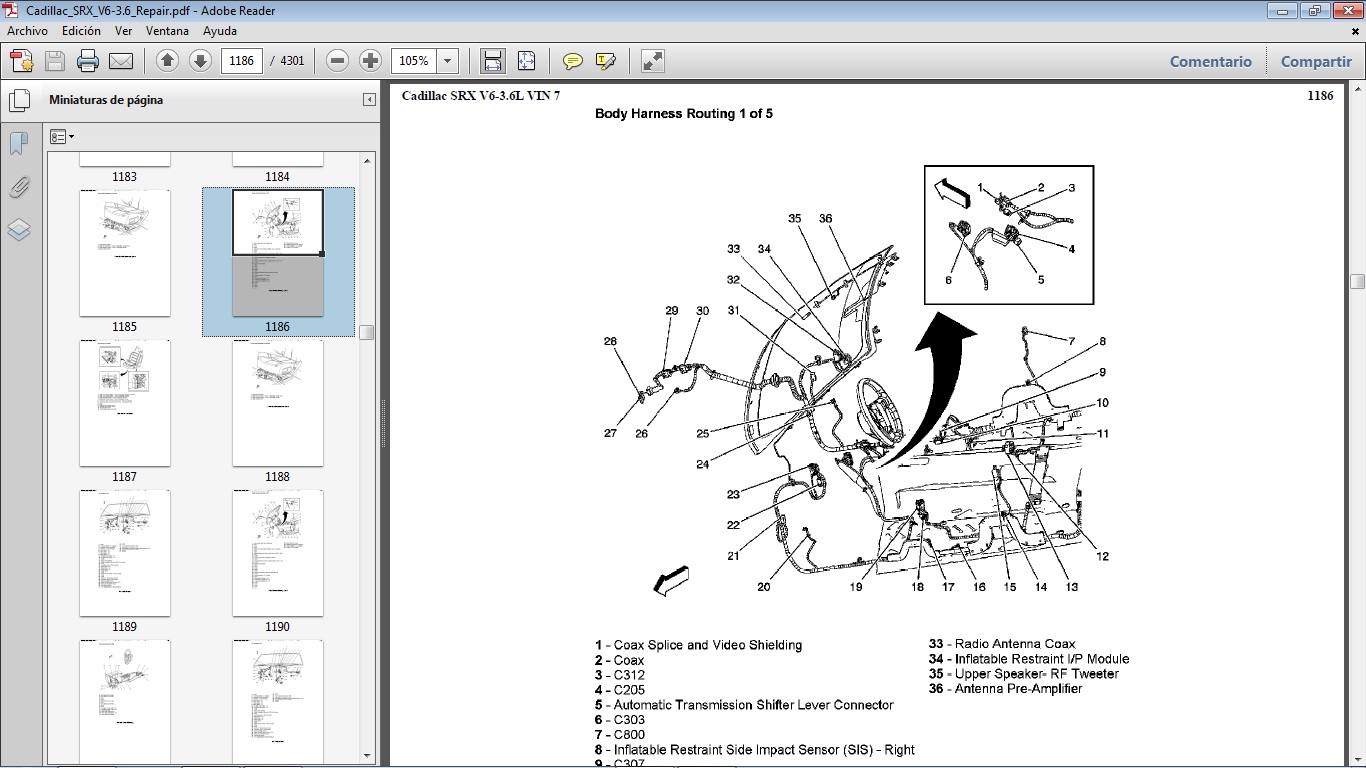This screenshot has width=1366, height=768.
Task: Select thumbnail of page 1187
Action: pyautogui.click(x=125, y=403)
